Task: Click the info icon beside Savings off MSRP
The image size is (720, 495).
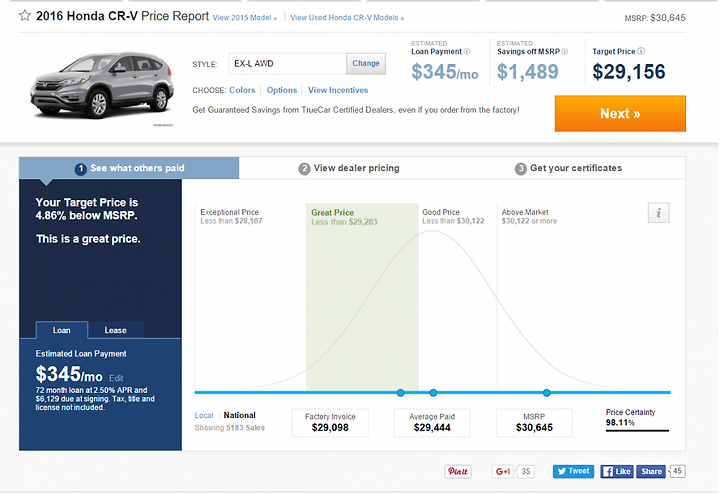Action: [565, 52]
